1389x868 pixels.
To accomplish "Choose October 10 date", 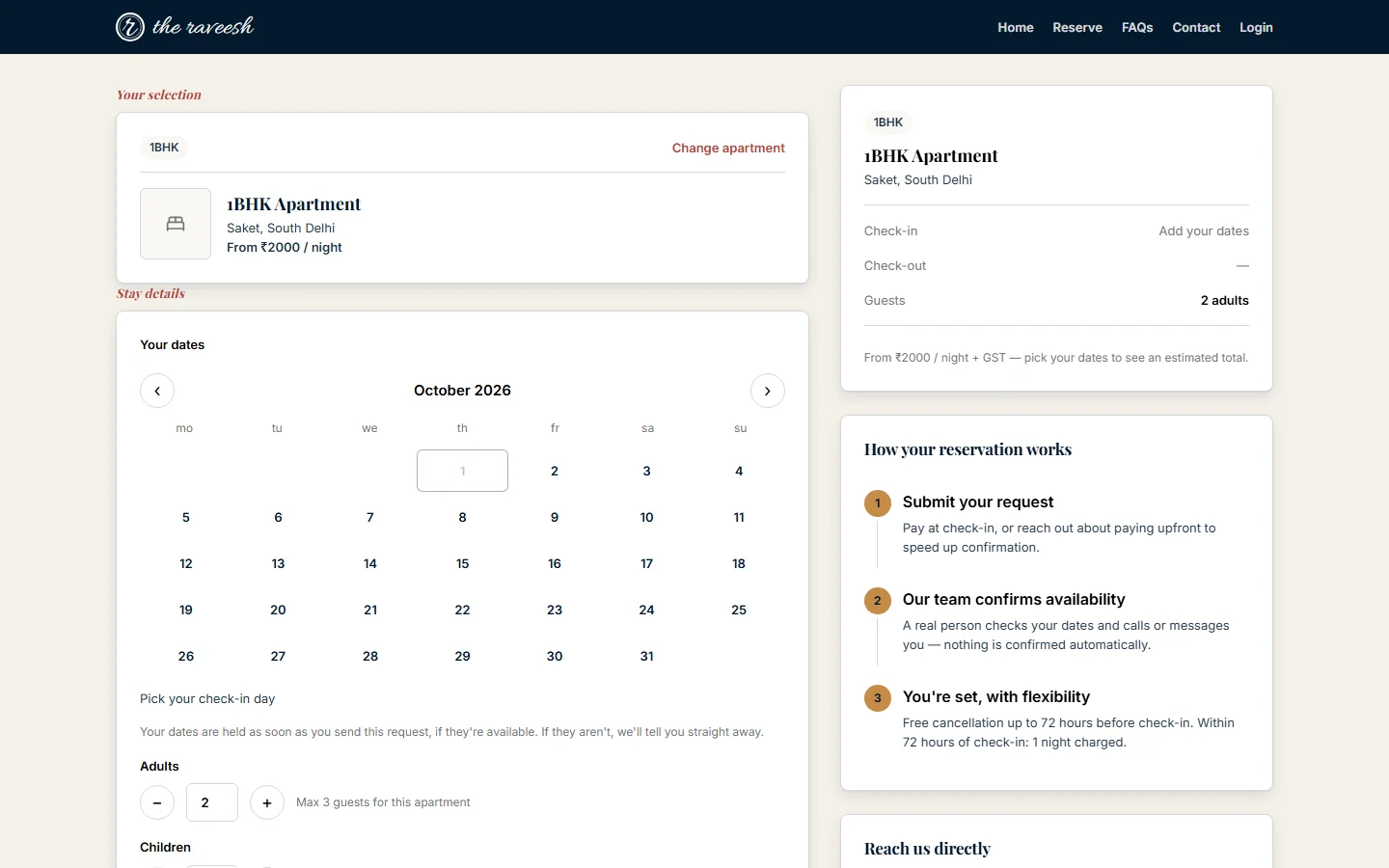I will click(x=647, y=517).
